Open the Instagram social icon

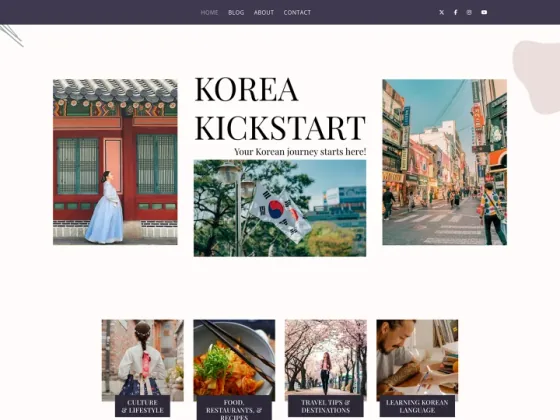coord(469,12)
